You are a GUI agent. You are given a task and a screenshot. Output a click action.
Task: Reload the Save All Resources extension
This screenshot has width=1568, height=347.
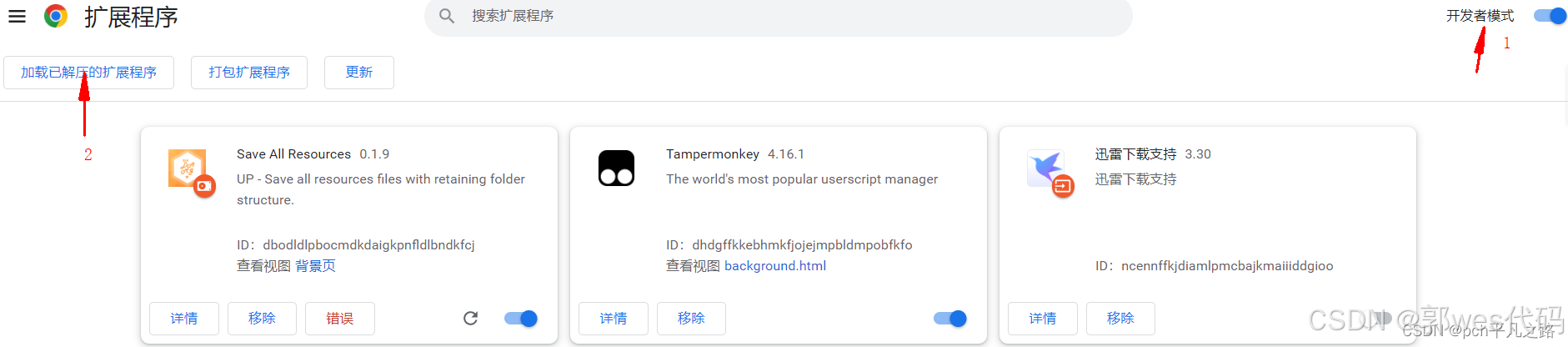pos(471,318)
